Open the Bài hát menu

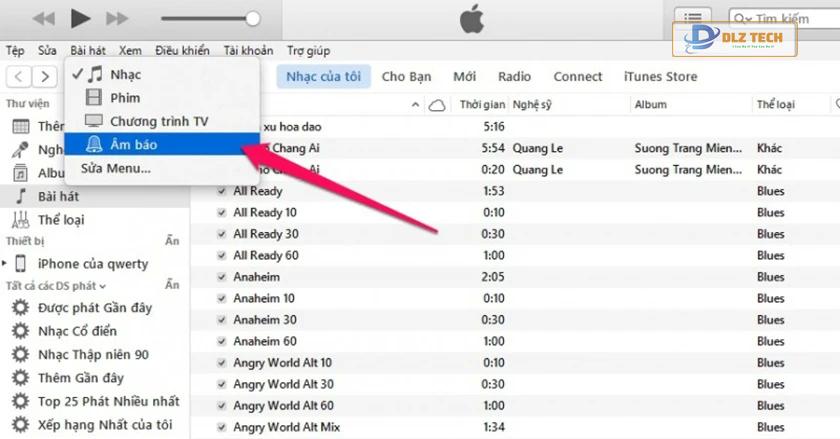88,51
